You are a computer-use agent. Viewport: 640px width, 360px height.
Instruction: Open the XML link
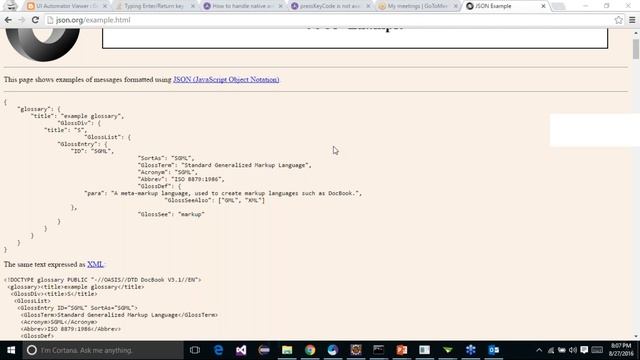click(x=95, y=264)
